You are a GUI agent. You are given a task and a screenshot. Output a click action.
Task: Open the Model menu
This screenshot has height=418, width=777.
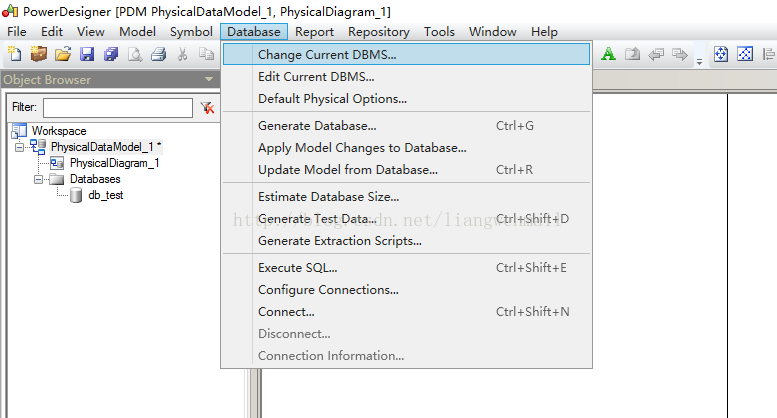(x=137, y=32)
